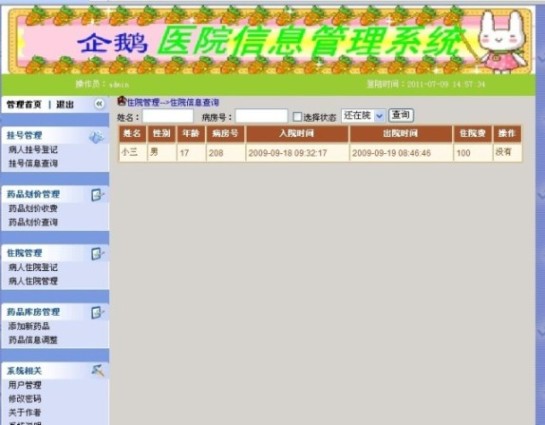Open the 还在院 status dropdown

363,116
